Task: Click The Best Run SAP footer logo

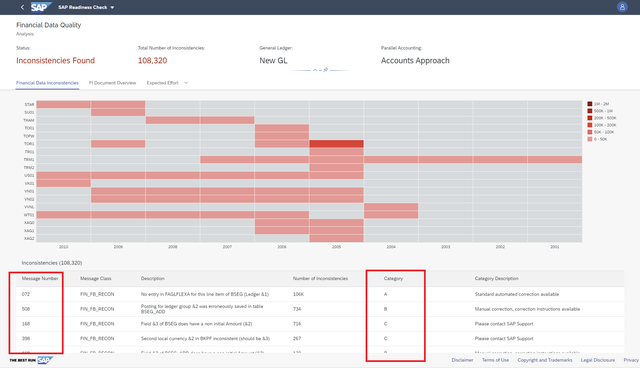Action: [x=31, y=360]
